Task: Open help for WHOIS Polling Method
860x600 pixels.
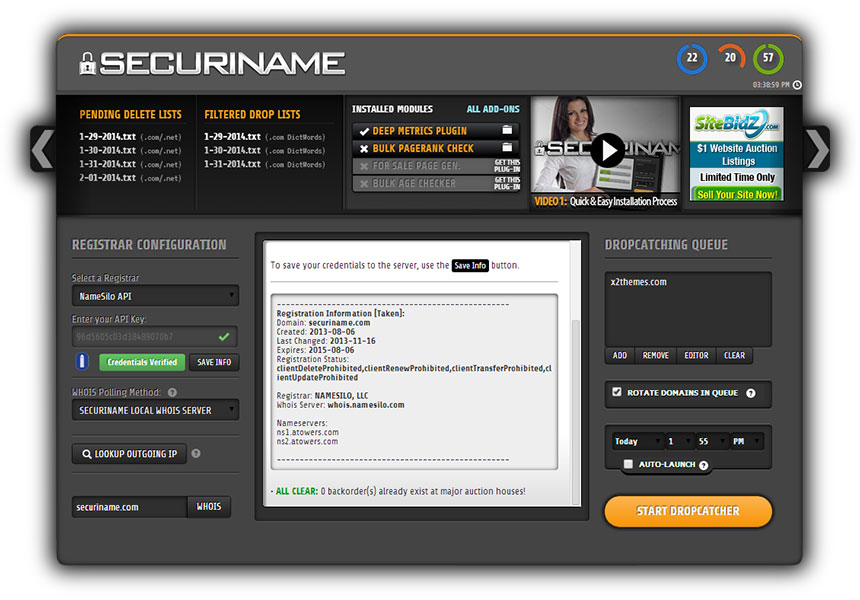Action: click(172, 392)
